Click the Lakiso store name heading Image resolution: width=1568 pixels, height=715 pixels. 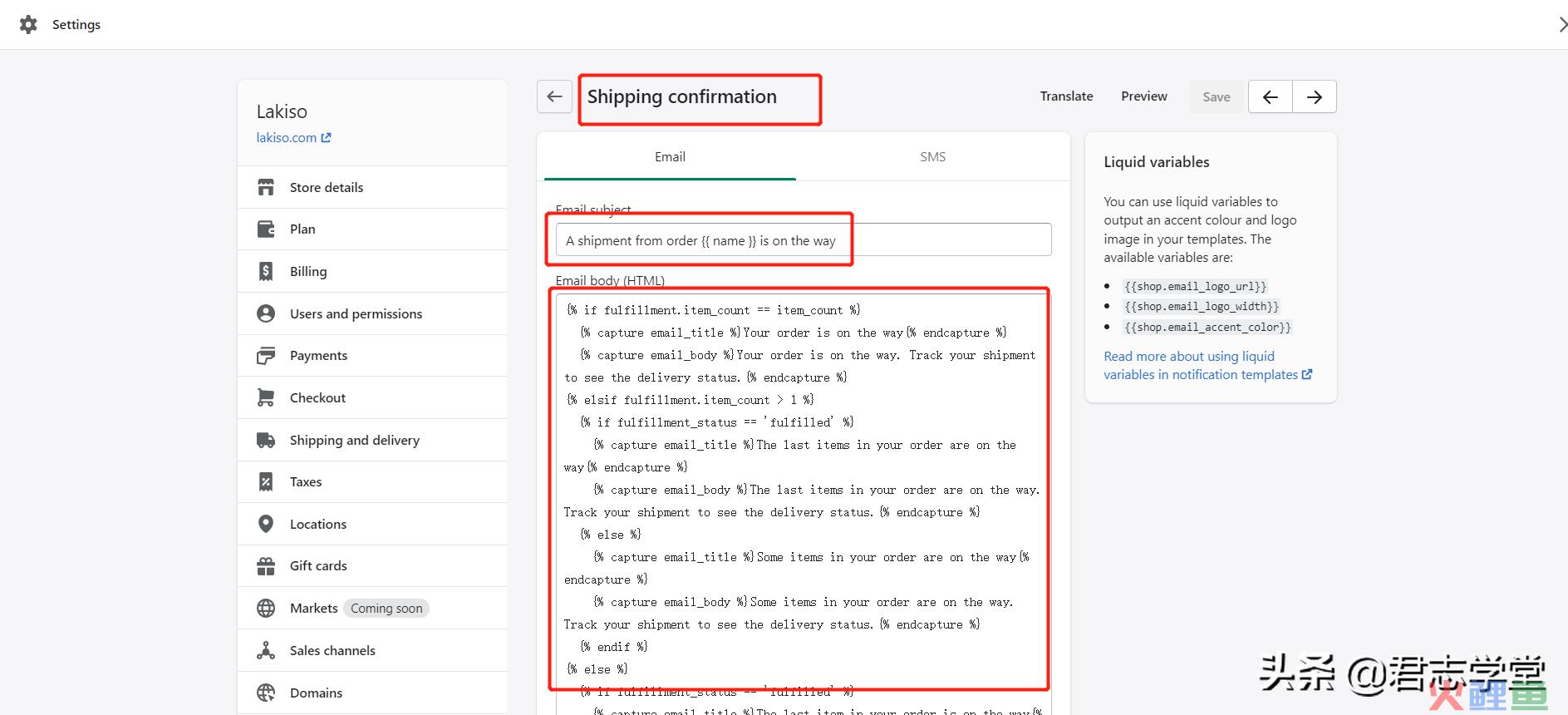282,111
